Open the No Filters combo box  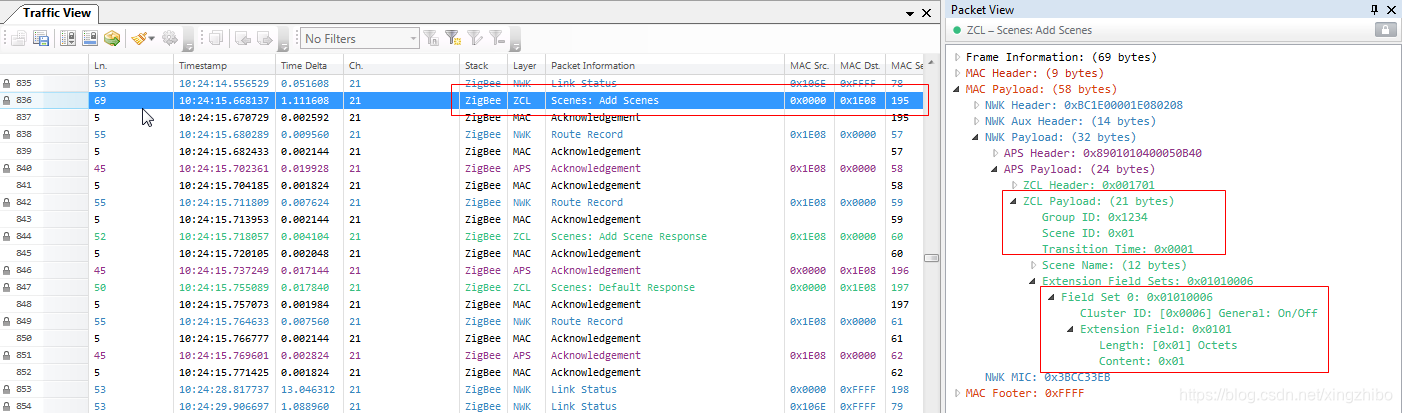point(359,38)
